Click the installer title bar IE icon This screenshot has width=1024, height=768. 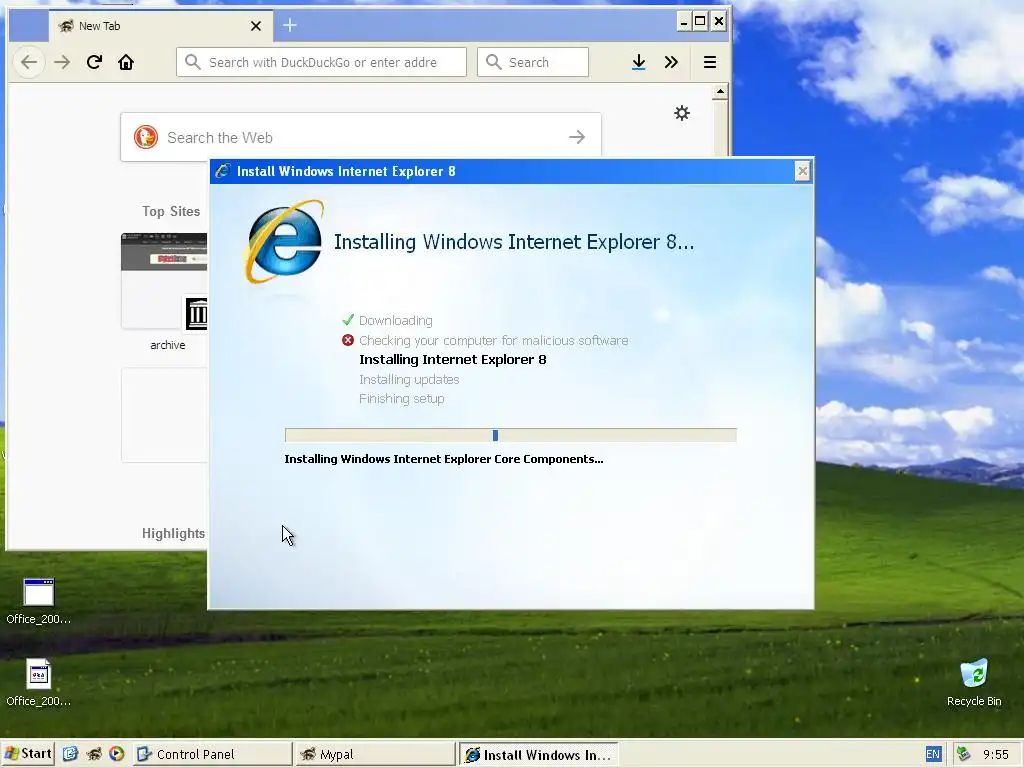click(x=223, y=171)
